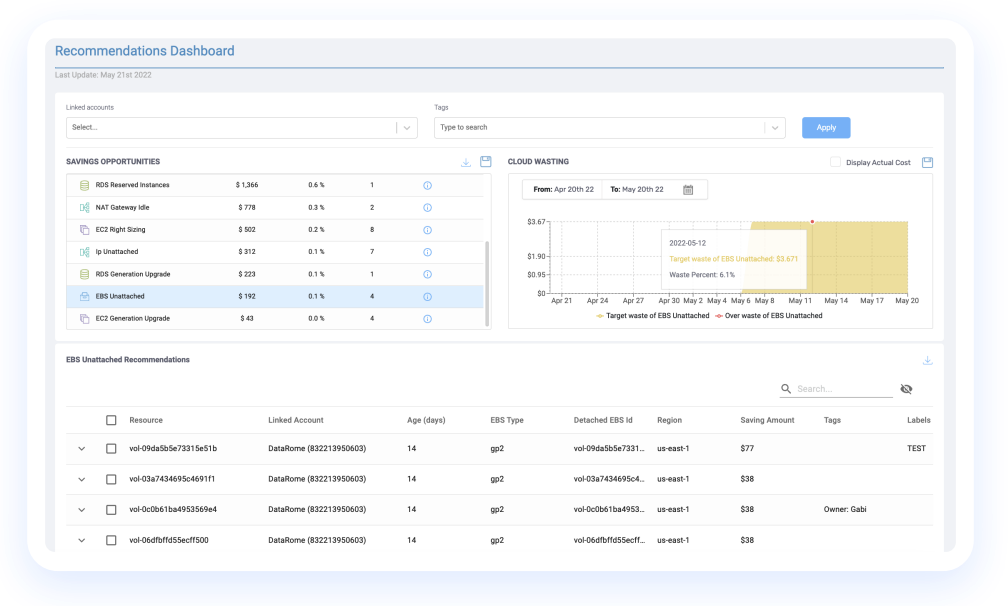Download the Savings Opportunities list
Image resolution: width=1008 pixels, height=606 pixels.
[465, 163]
